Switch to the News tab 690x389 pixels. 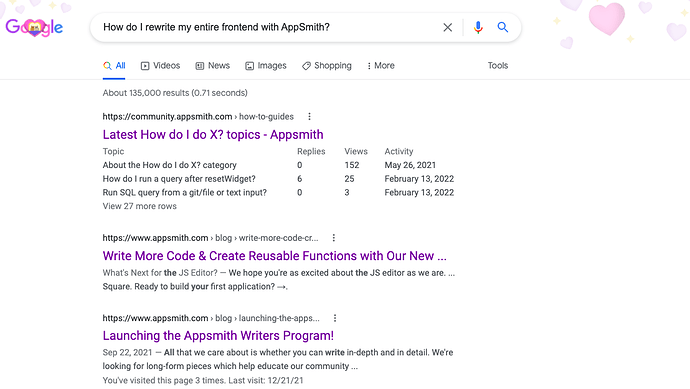click(x=213, y=66)
